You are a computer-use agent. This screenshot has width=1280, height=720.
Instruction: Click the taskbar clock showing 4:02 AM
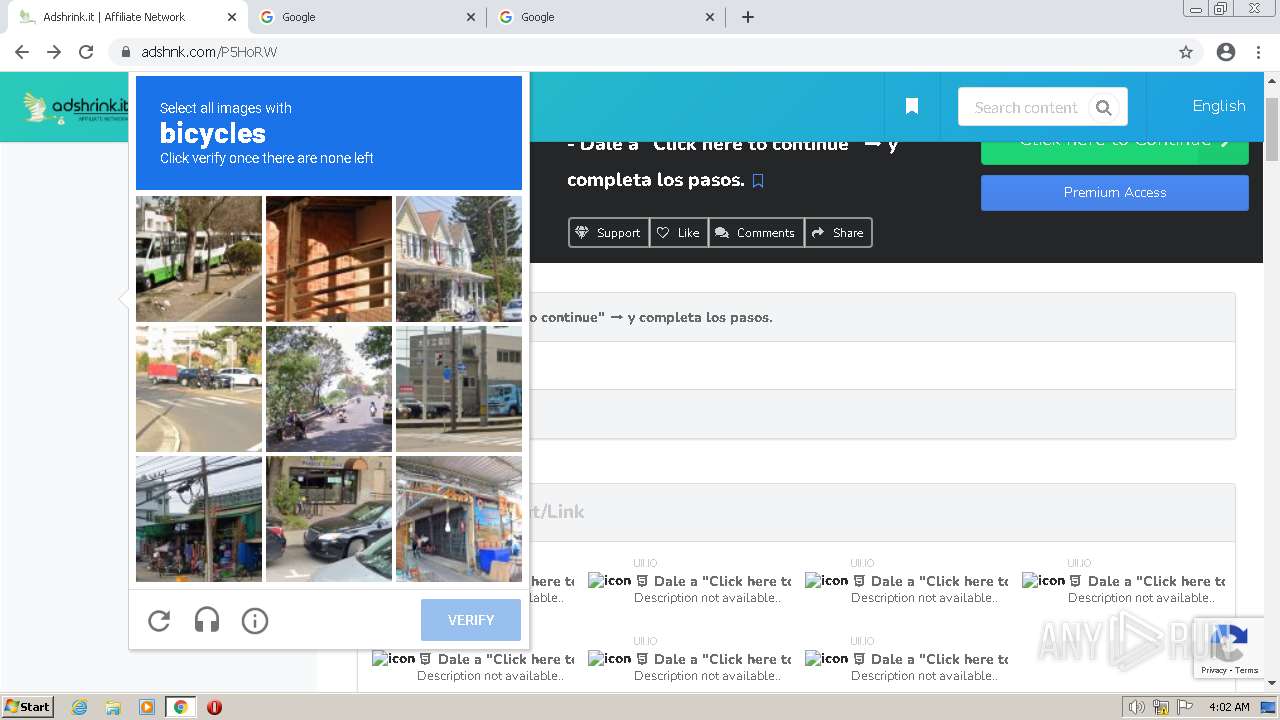pos(1229,707)
